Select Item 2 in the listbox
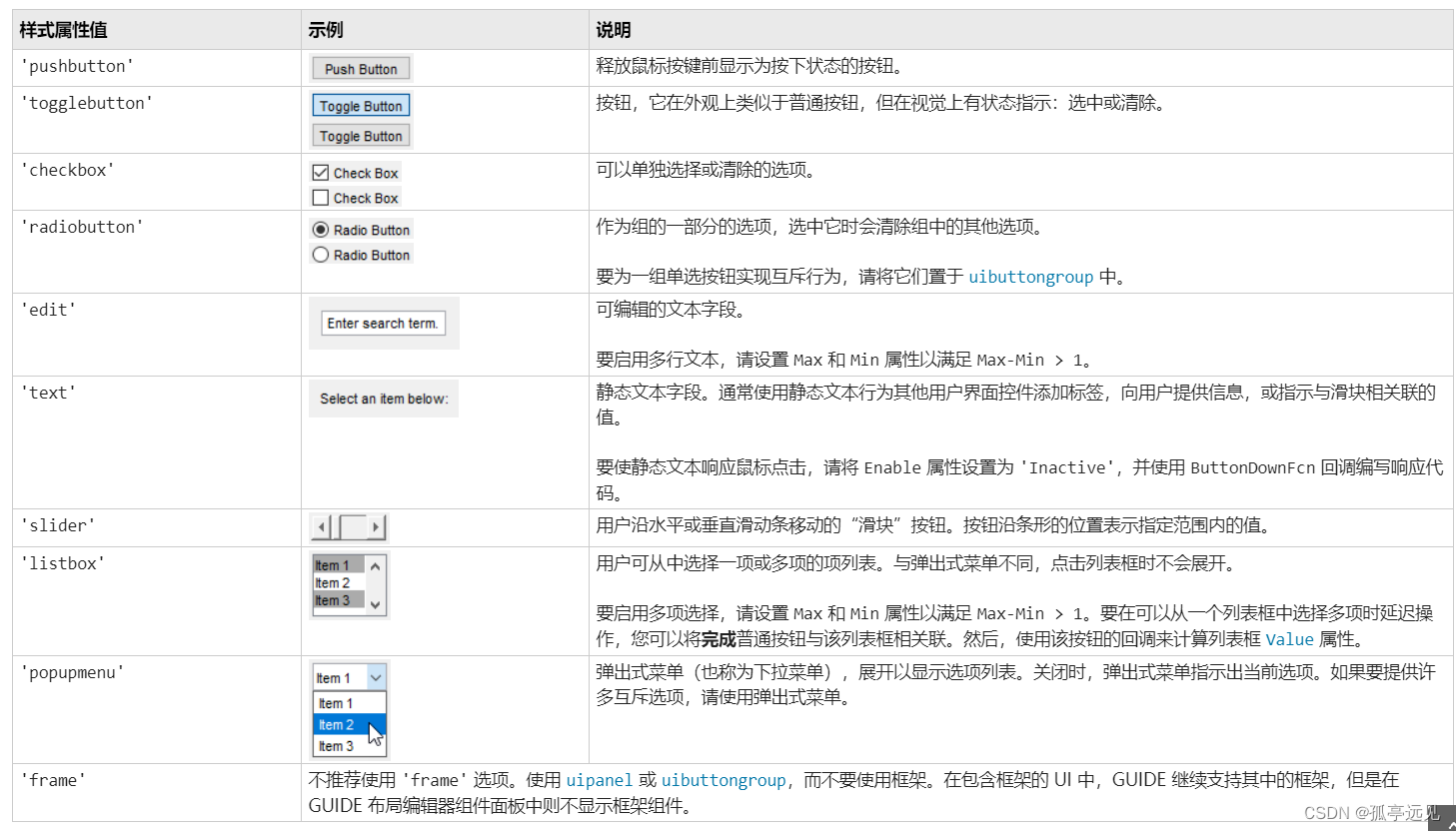The height and width of the screenshot is (831, 1456). click(339, 583)
